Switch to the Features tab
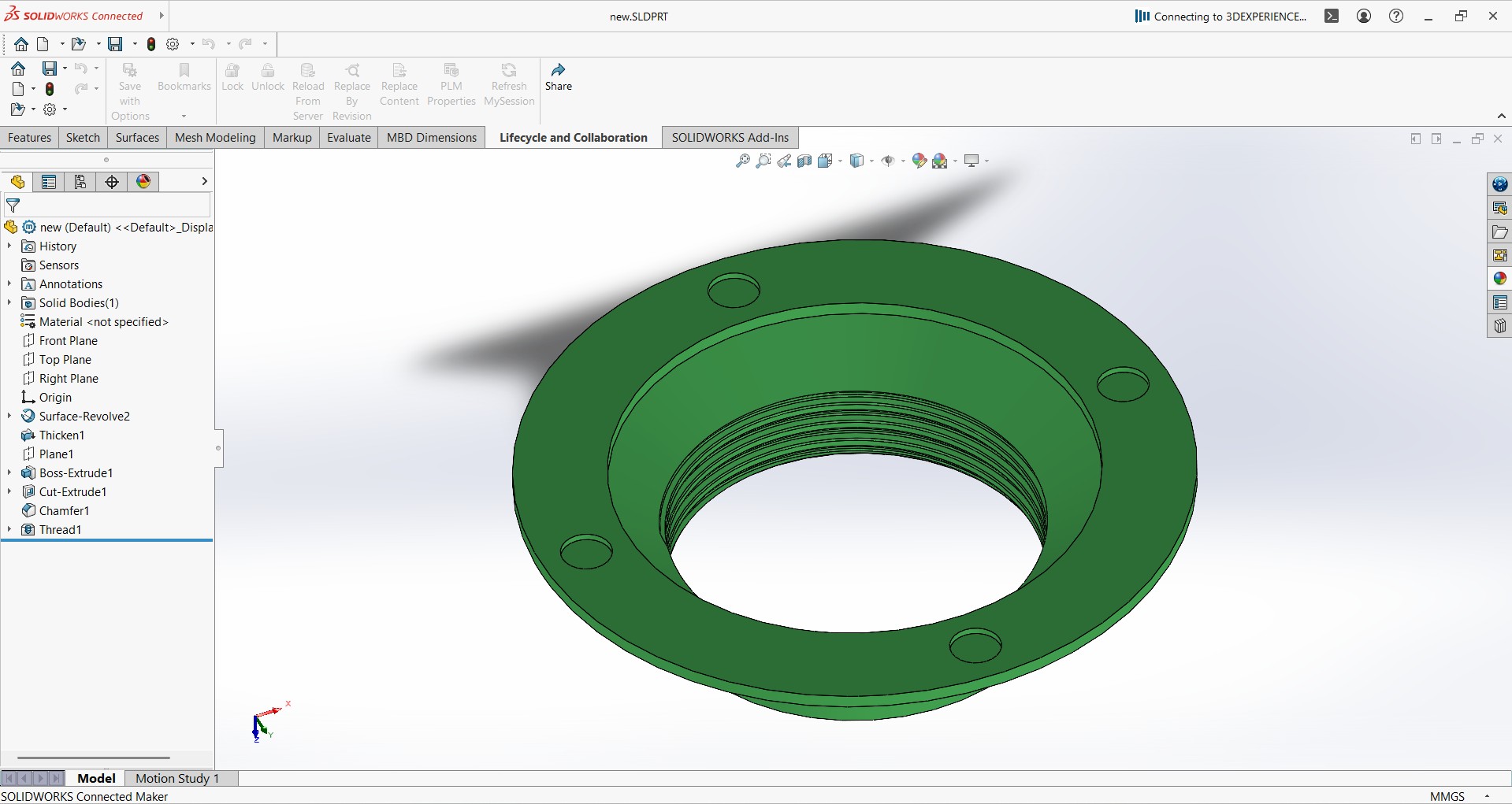 point(29,138)
